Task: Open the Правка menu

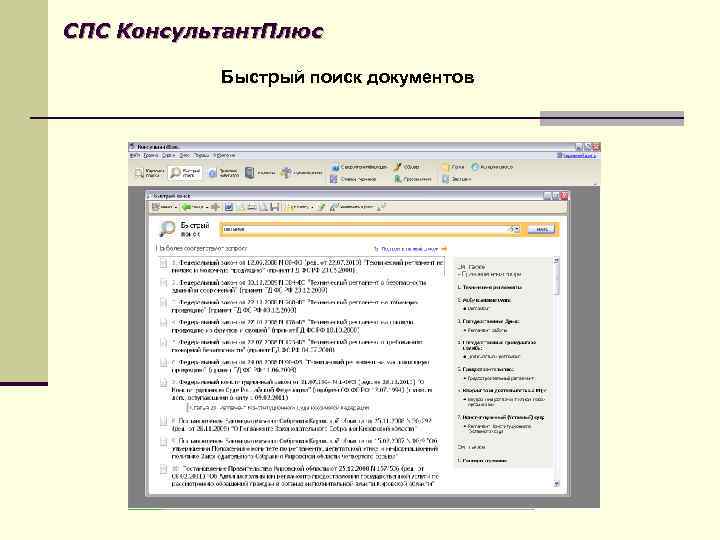Action: click(151, 156)
